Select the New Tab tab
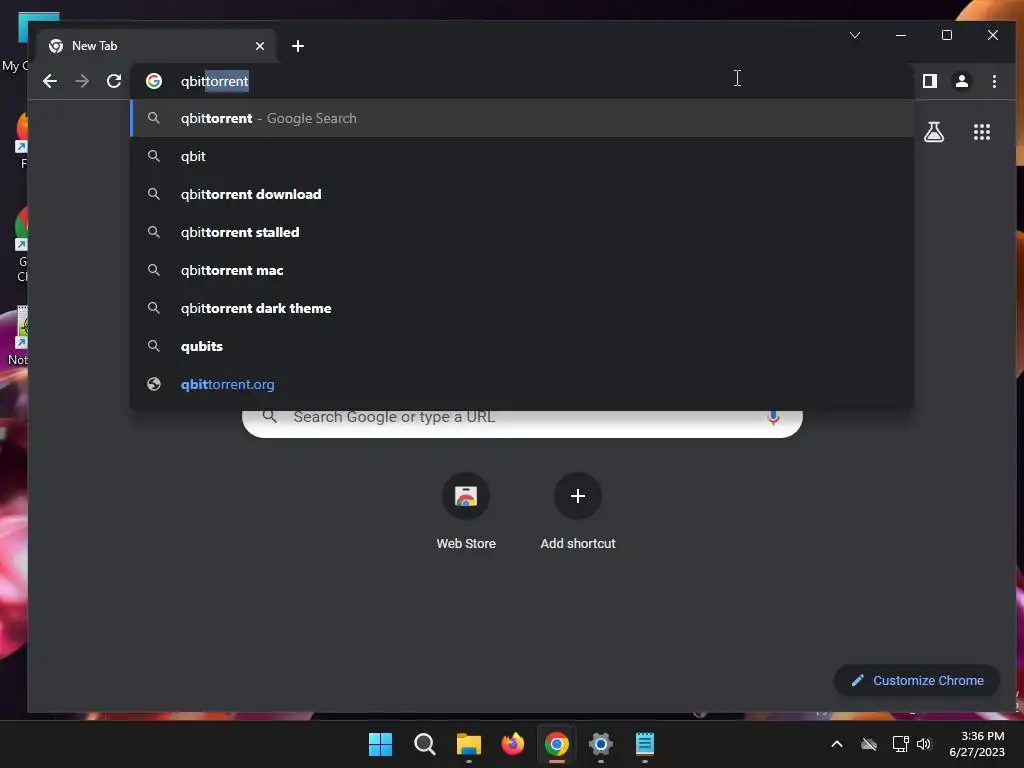Image resolution: width=1024 pixels, height=768 pixels. (x=157, y=46)
